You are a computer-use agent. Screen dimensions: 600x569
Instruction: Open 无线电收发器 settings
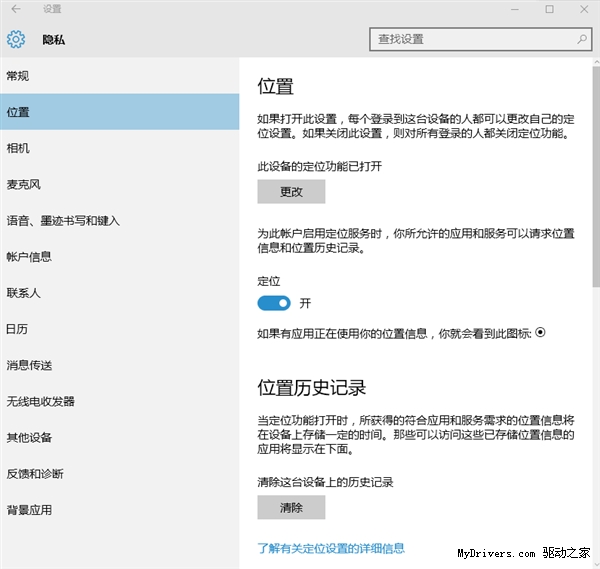(40, 401)
